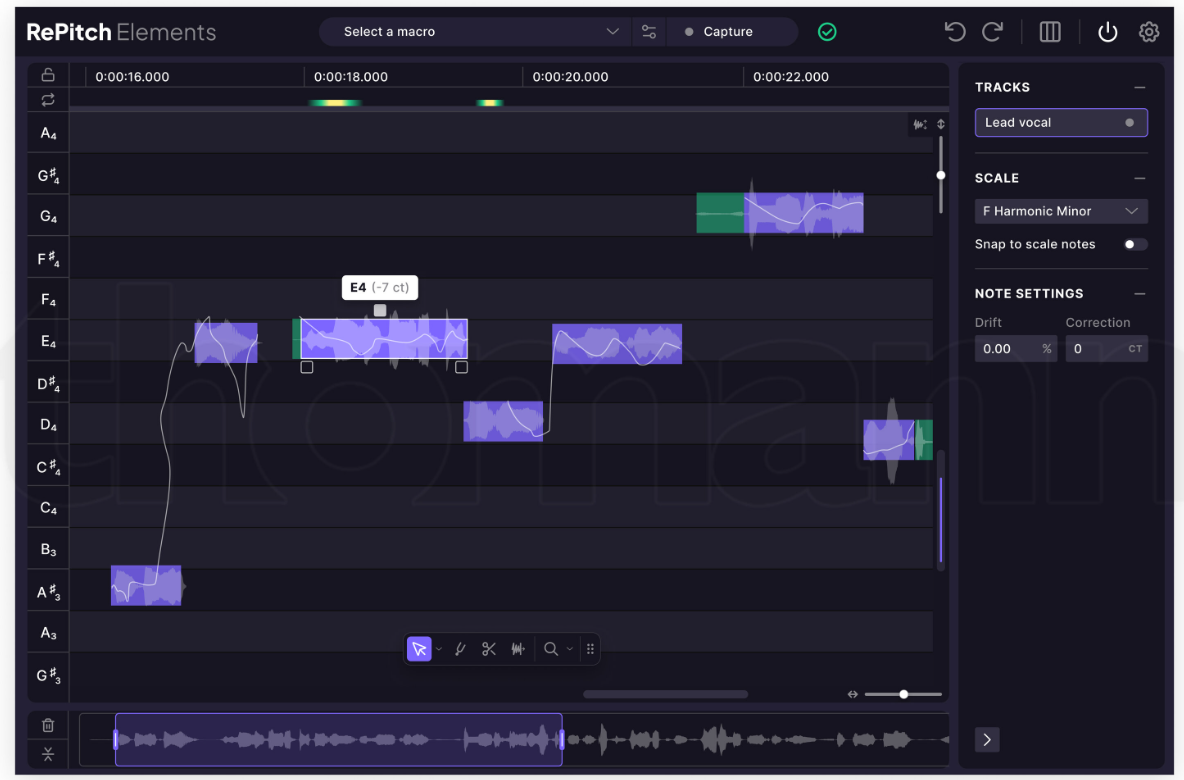Click the undo arrow icon
Screen dimensions: 1184x780
coord(955,32)
